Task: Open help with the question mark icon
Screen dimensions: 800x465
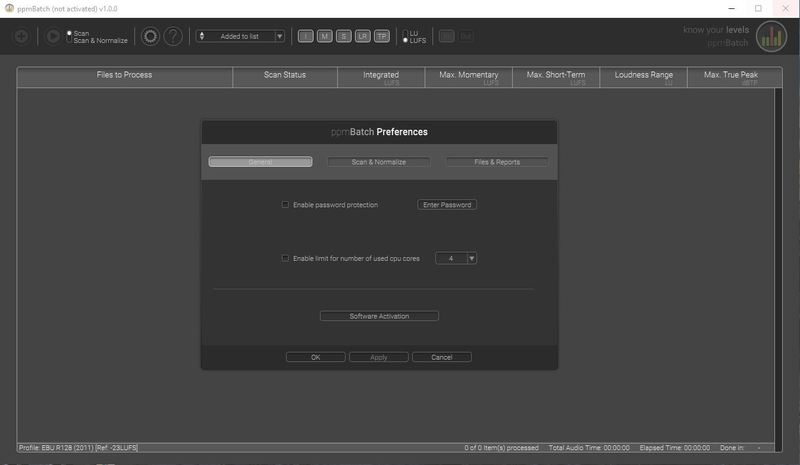Action: (x=174, y=36)
